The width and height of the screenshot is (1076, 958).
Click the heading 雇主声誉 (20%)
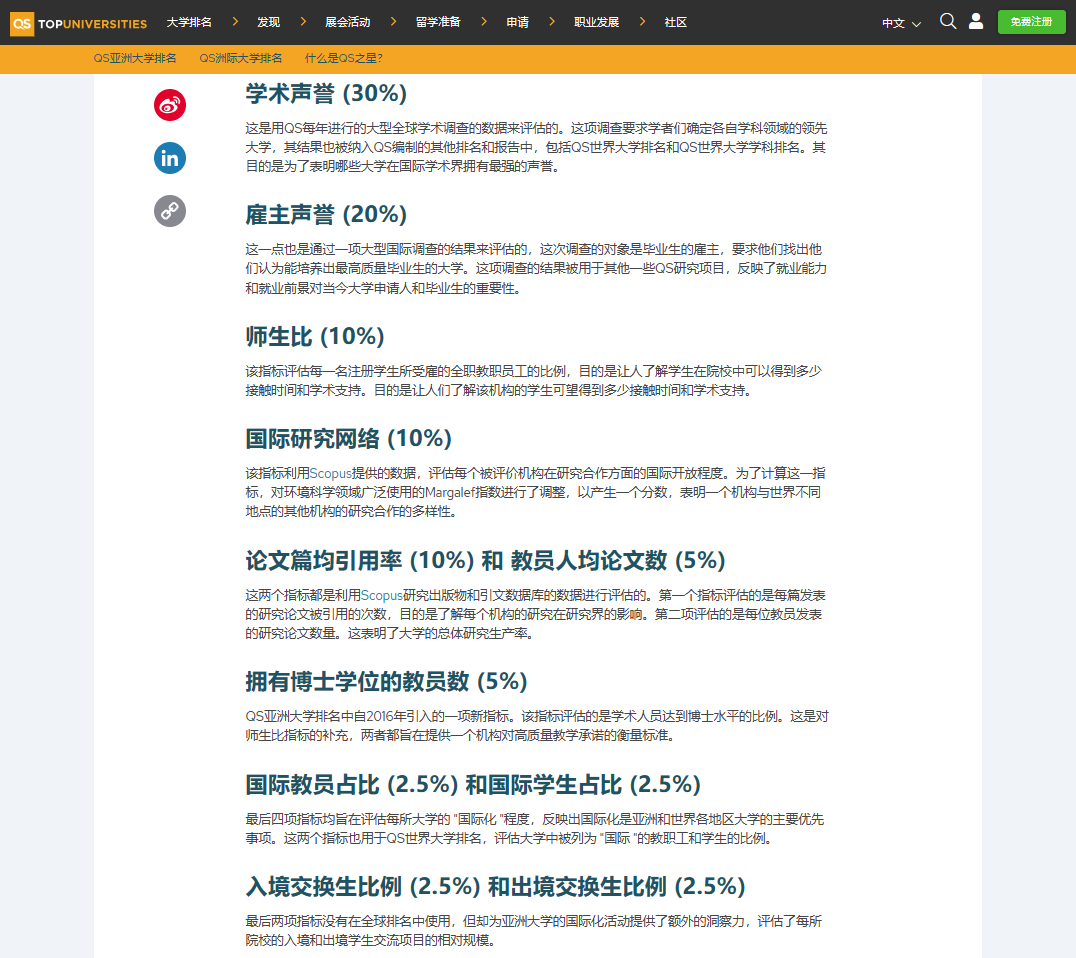(326, 215)
